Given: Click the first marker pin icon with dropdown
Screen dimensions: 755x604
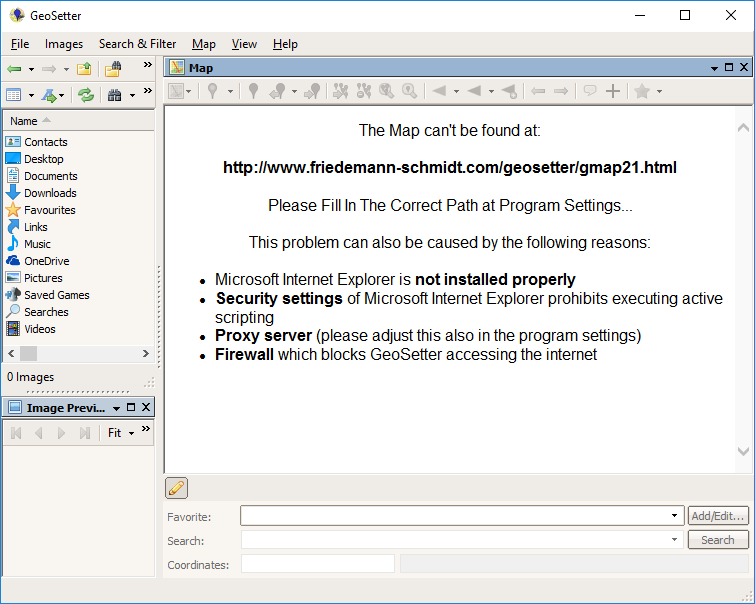Looking at the screenshot, I should tap(212, 91).
